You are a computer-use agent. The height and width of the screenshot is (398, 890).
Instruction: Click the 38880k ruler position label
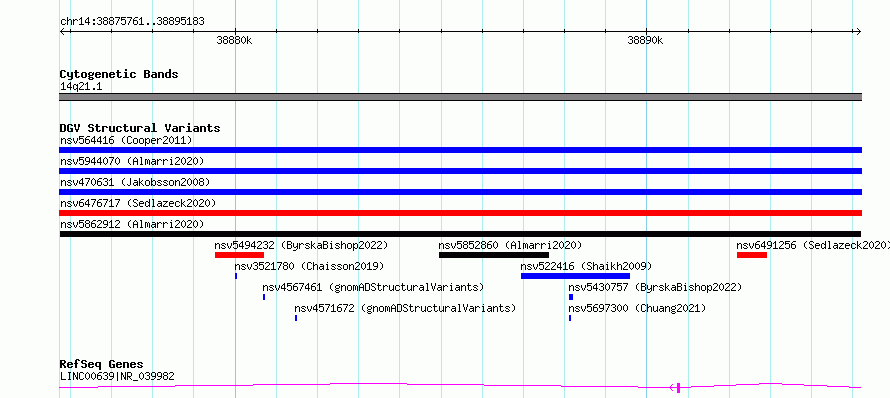[234, 40]
